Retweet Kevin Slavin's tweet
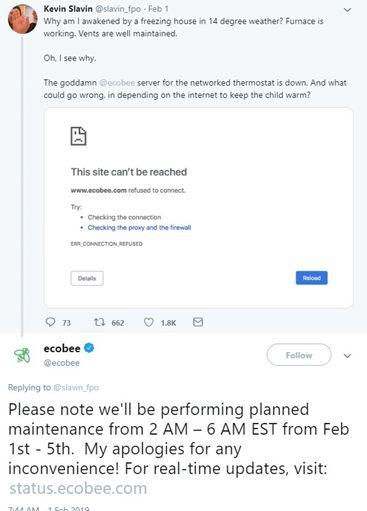The height and width of the screenshot is (511, 367). (99, 322)
